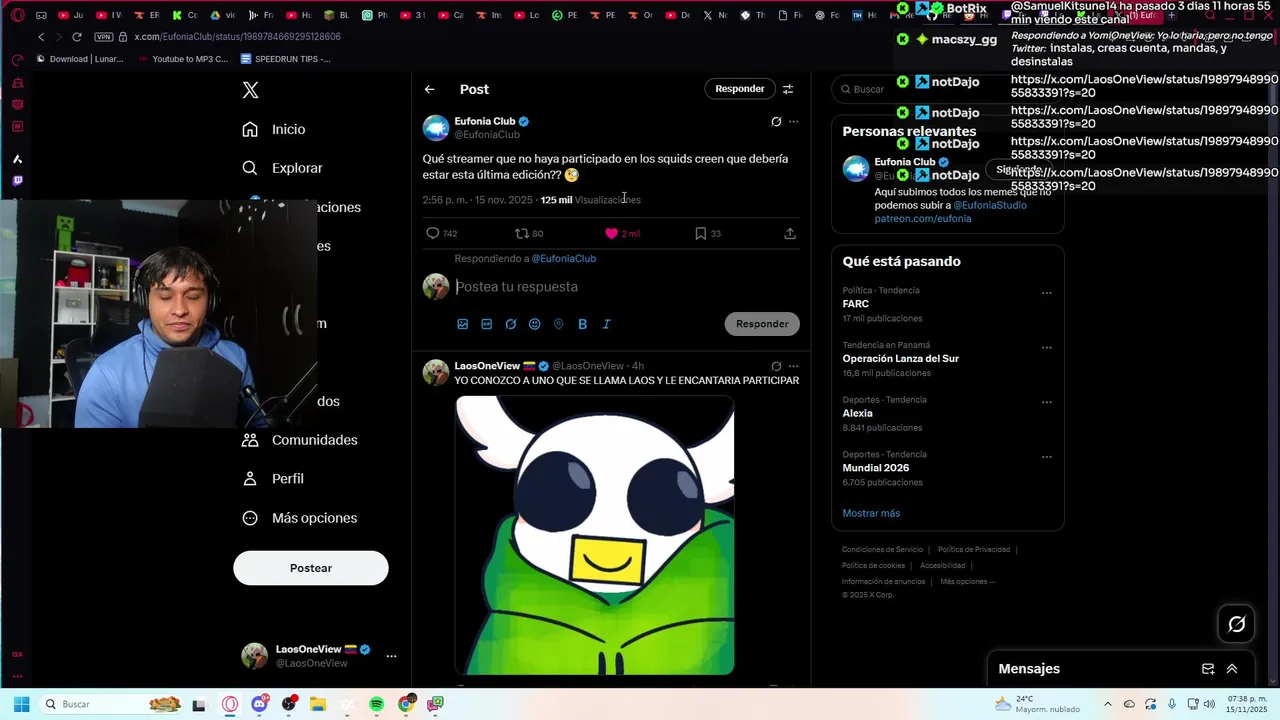Viewport: 1280px width, 720px height.
Task: Click the Postear button
Action: click(311, 568)
